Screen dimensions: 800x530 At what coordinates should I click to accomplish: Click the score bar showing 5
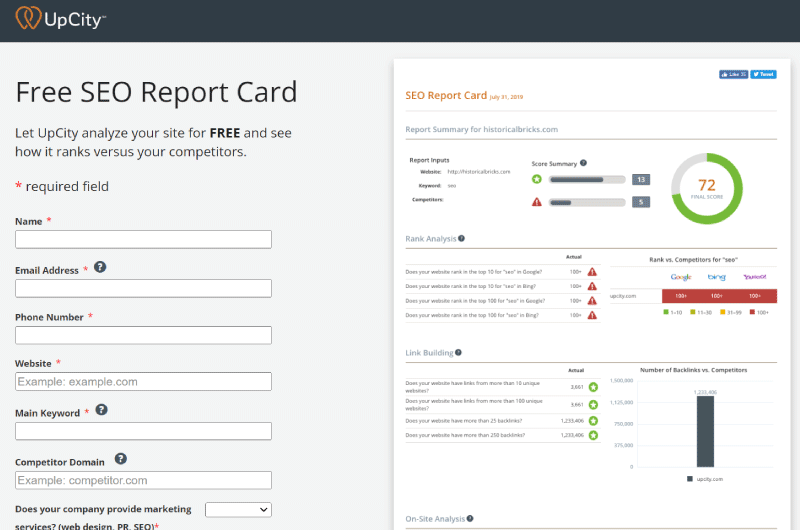[x=587, y=203]
